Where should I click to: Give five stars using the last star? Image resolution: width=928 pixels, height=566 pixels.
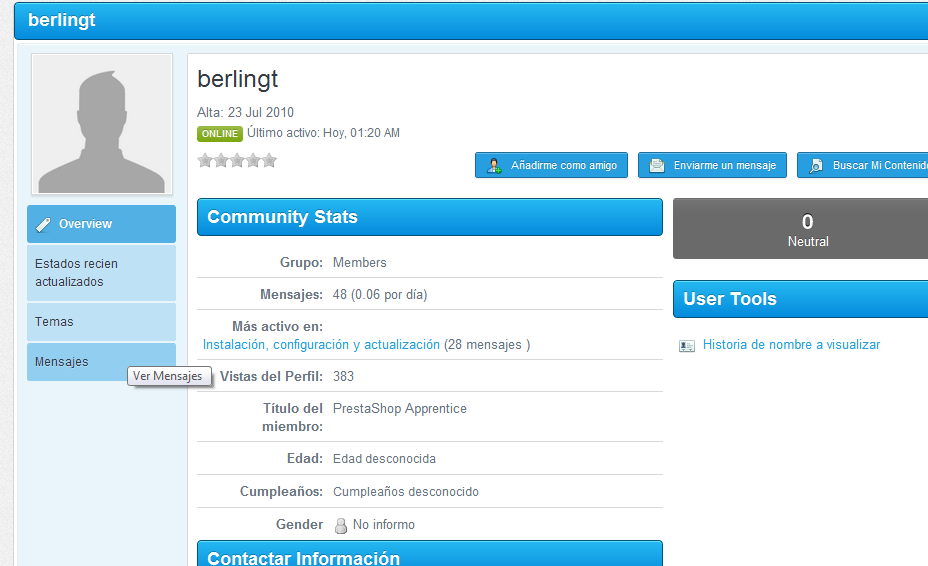click(x=269, y=160)
